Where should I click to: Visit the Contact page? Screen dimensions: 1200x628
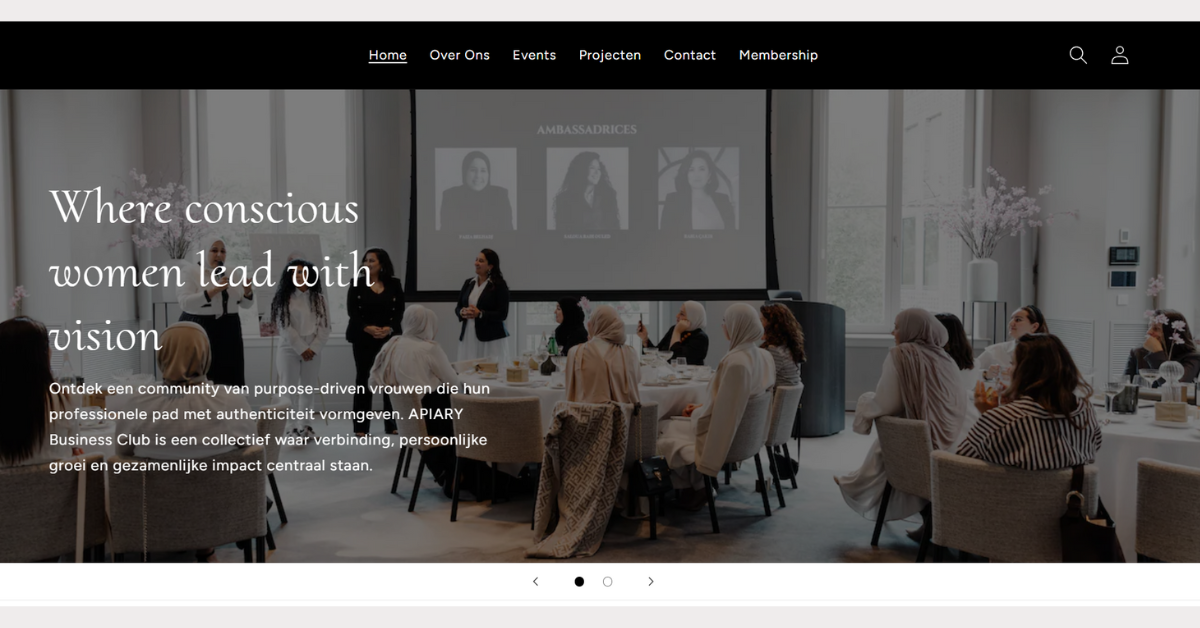tap(690, 55)
